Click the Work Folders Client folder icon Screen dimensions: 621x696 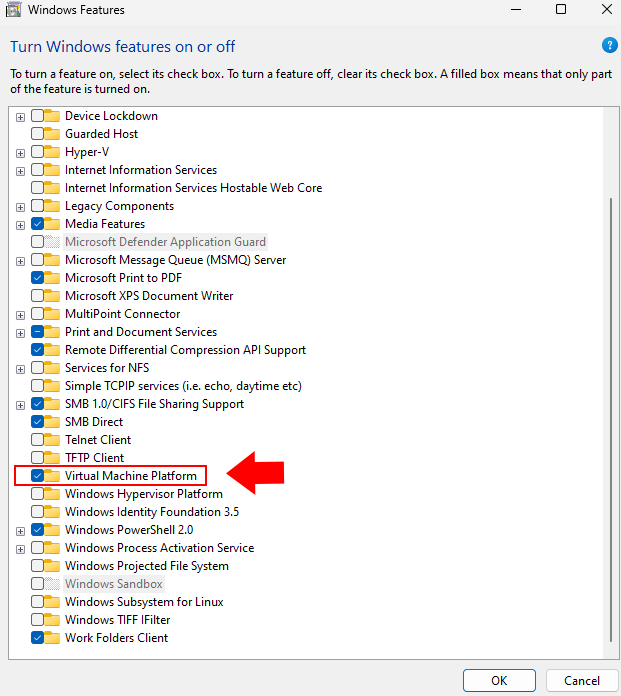point(52,638)
